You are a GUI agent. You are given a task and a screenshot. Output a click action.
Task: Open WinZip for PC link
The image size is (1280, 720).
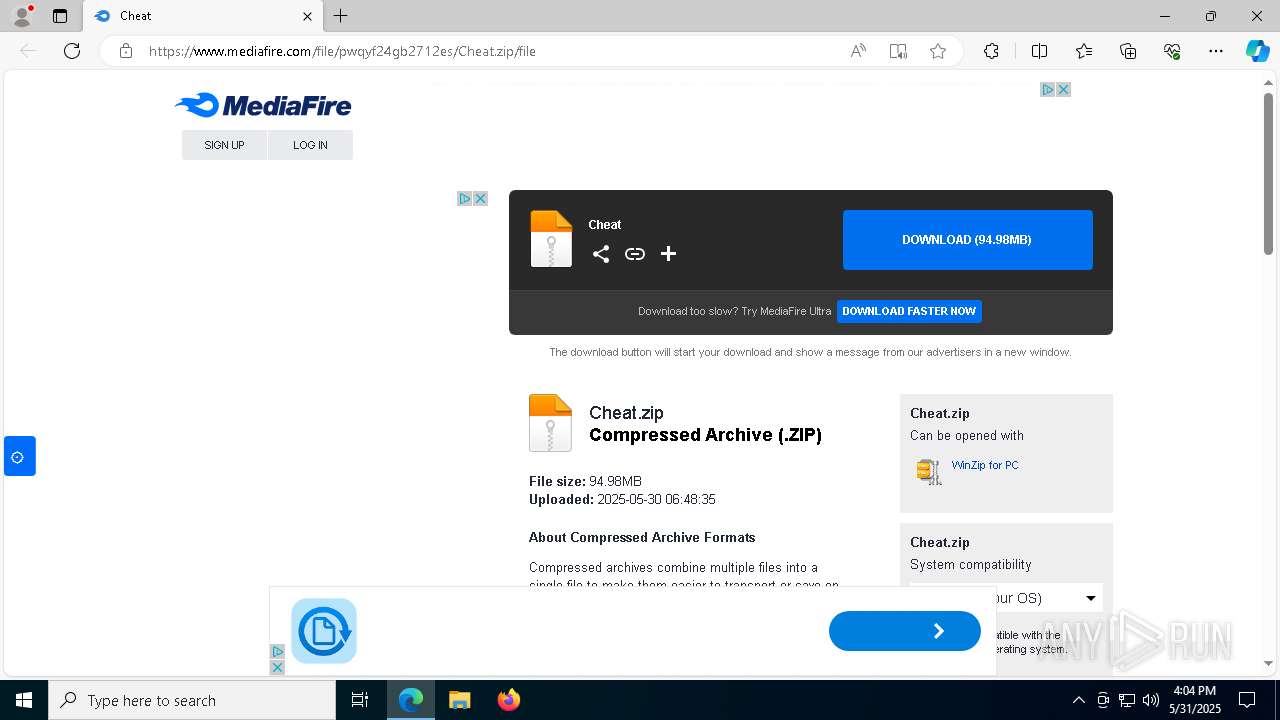985,465
